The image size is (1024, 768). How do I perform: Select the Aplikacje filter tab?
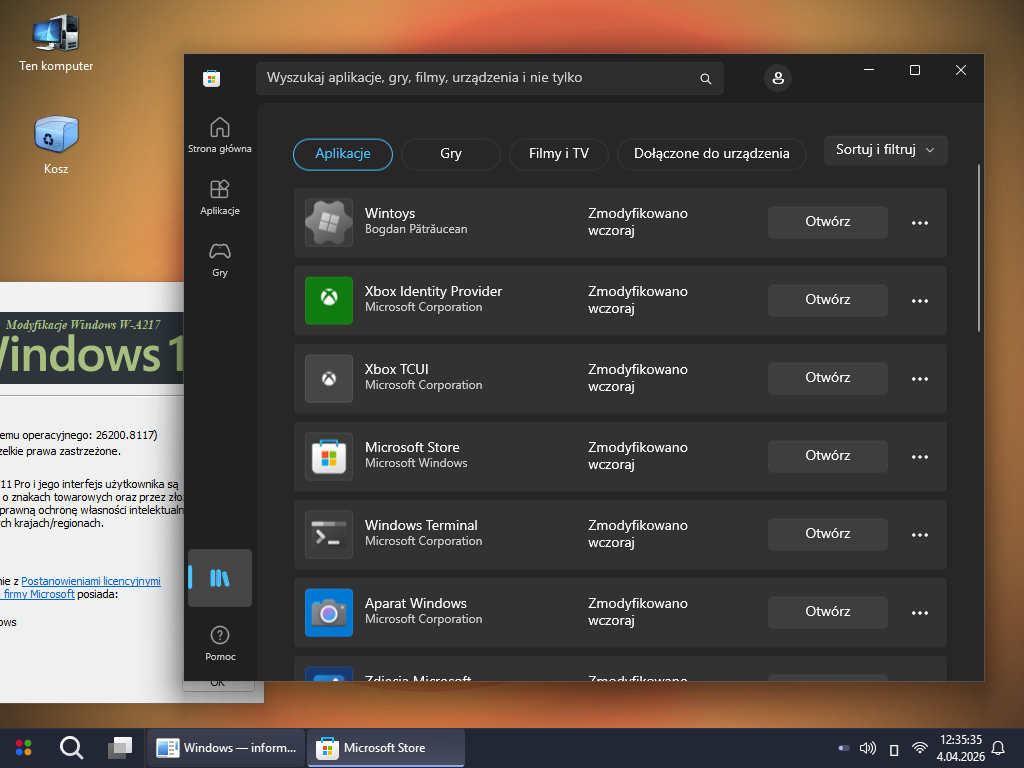pos(343,154)
